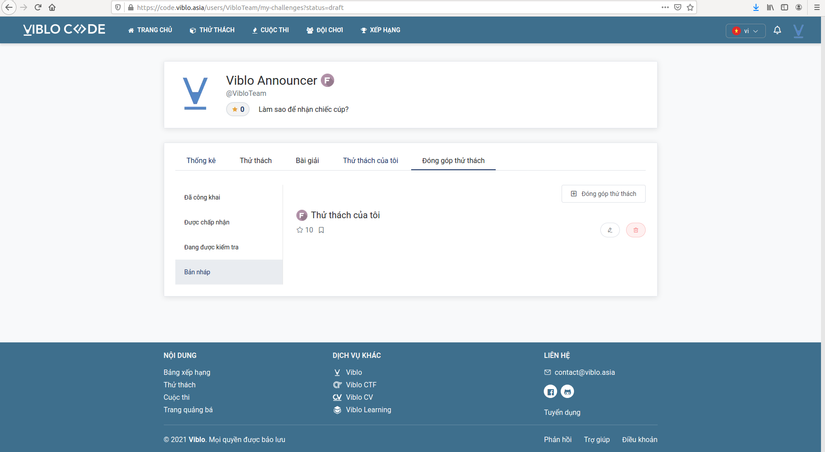Open Cuộc thi in the navigation bar
825x452 pixels.
270,30
